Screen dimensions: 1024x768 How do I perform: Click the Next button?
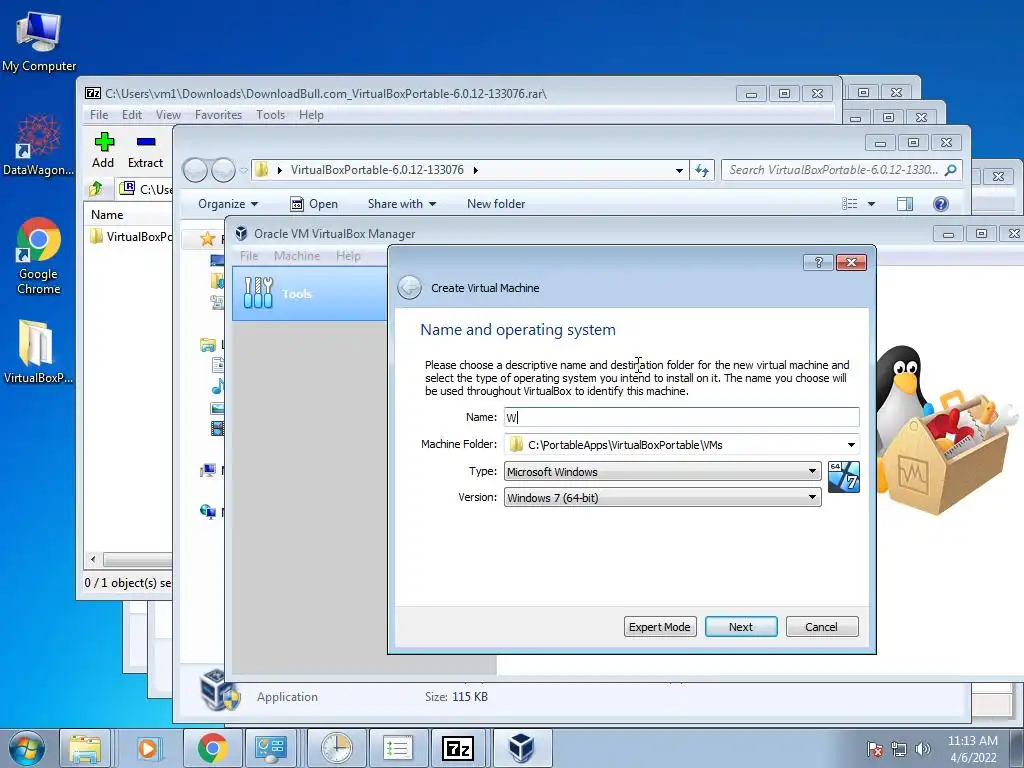741,626
